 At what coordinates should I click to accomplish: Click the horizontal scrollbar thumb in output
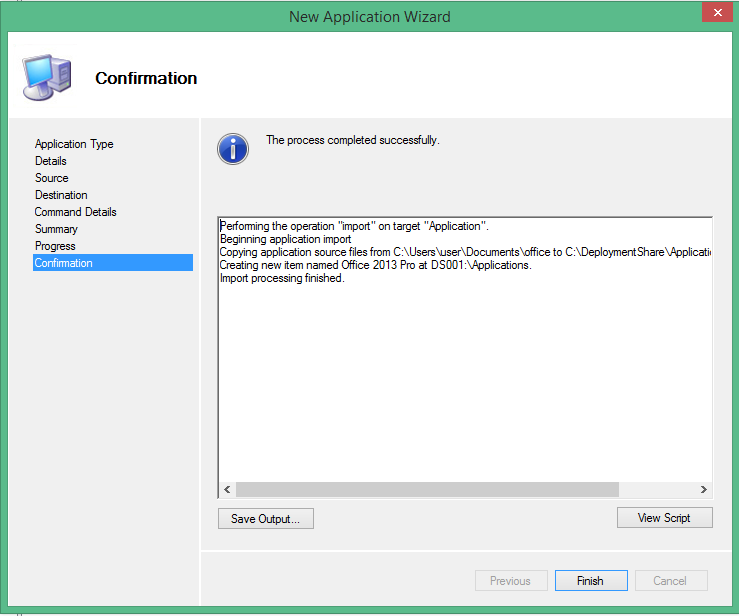click(x=427, y=489)
